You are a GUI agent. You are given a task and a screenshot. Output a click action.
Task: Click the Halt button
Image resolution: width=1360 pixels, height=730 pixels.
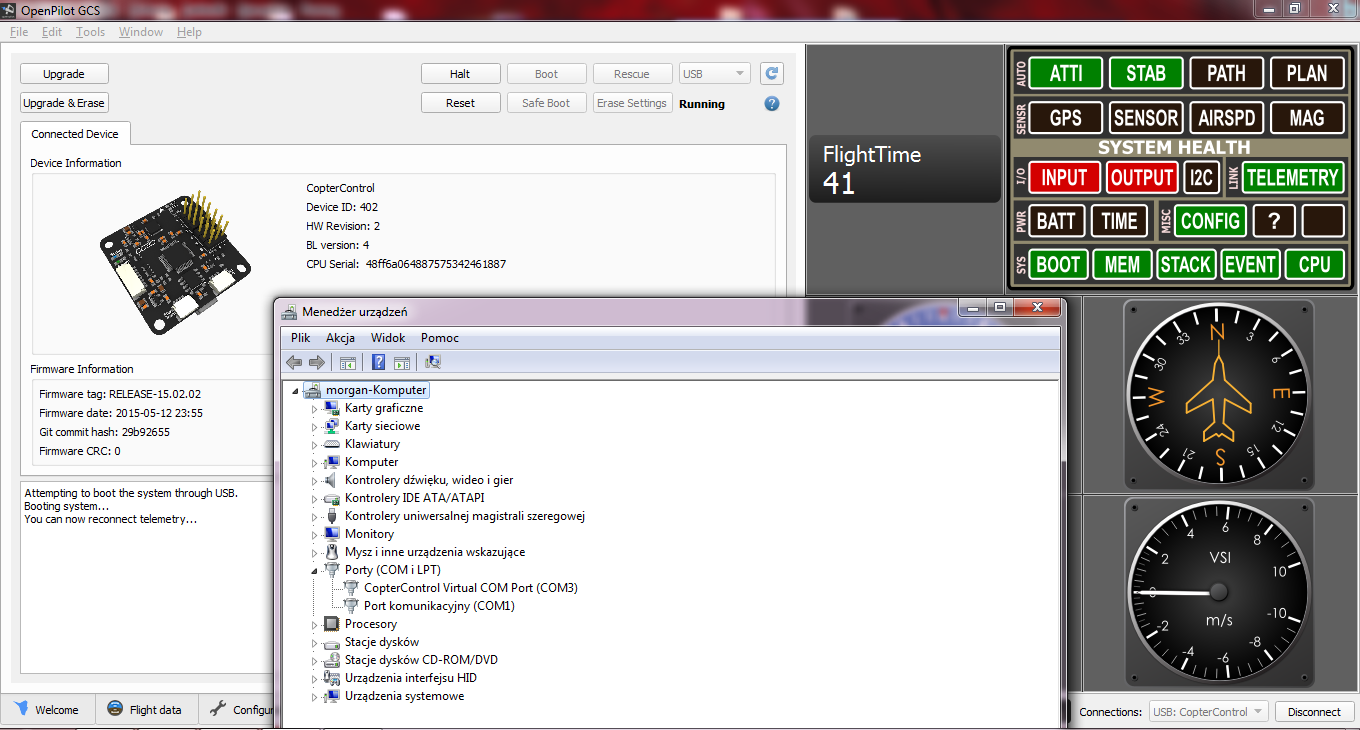point(460,74)
